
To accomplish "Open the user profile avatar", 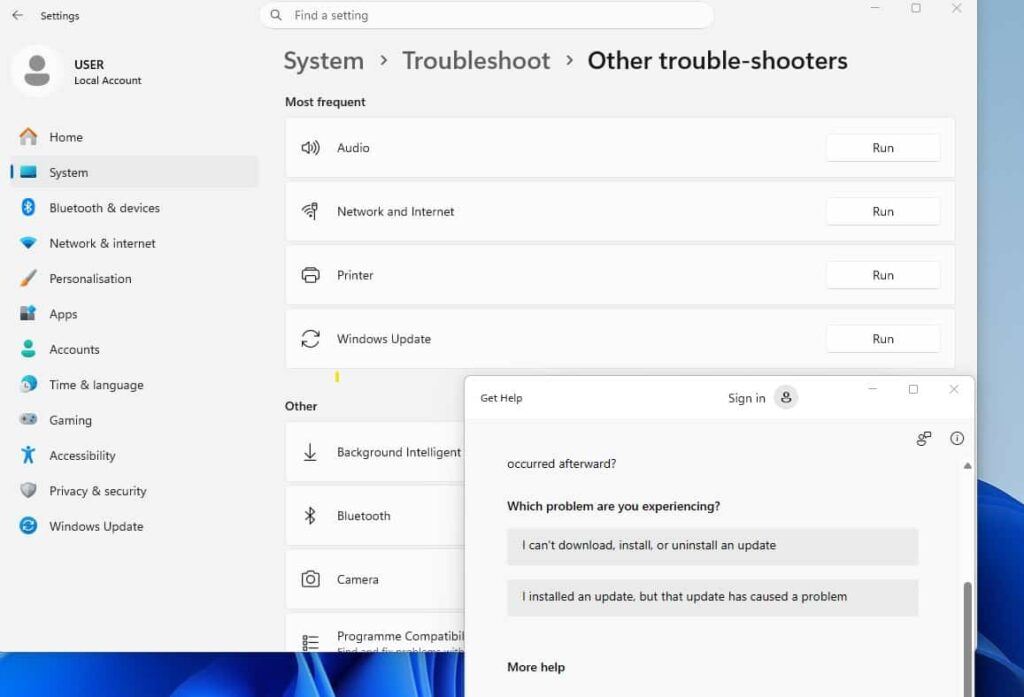I will tap(37, 71).
